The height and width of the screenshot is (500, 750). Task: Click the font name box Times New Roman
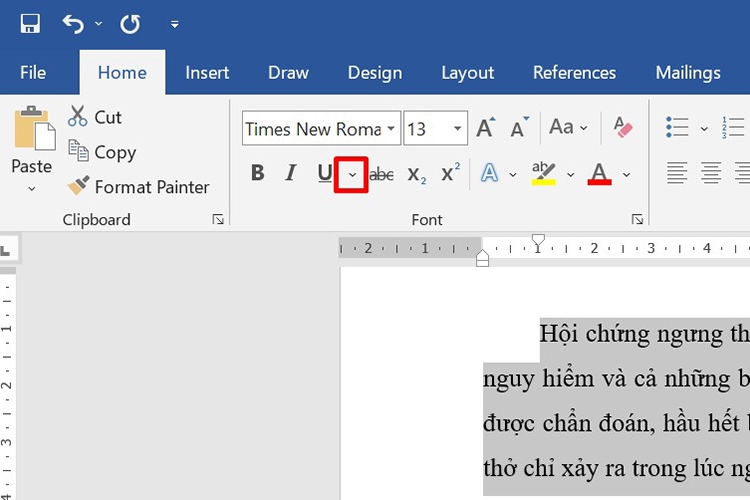pyautogui.click(x=314, y=128)
